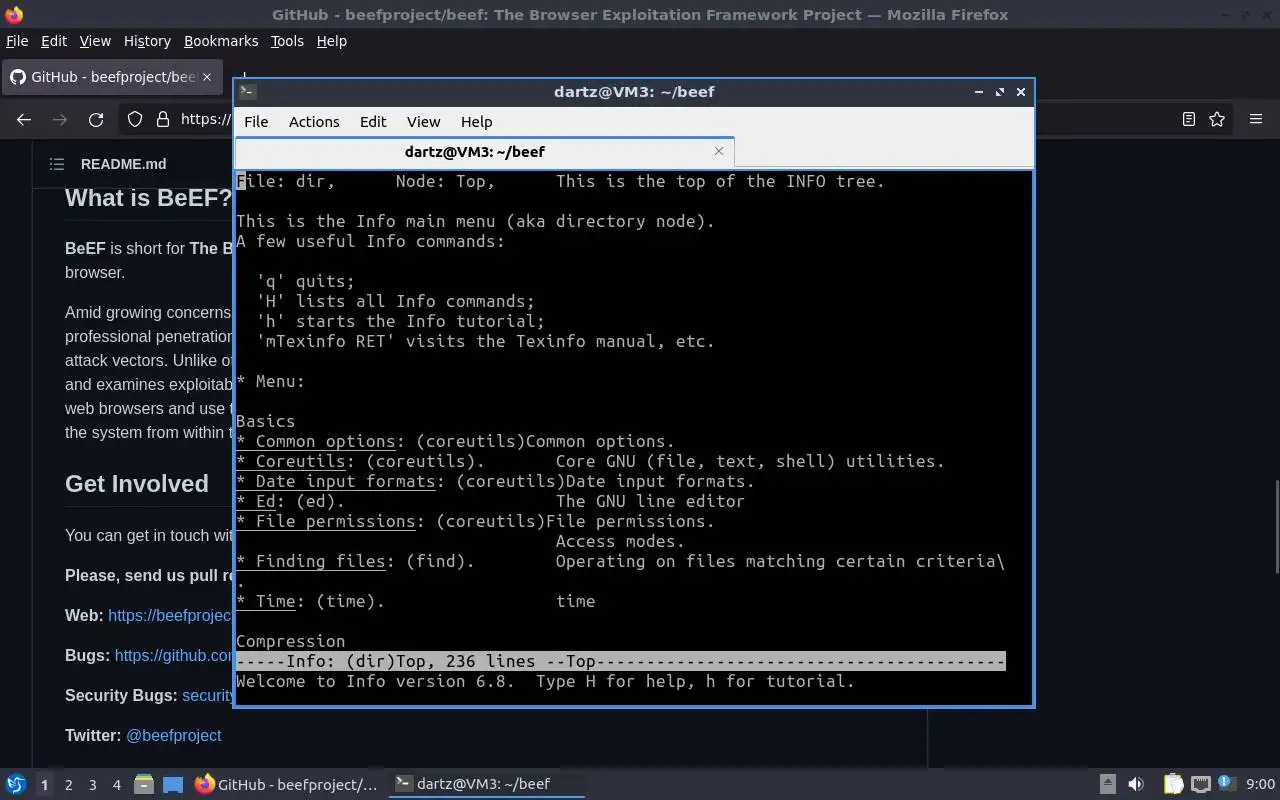This screenshot has width=1280, height=800.
Task: Open the Firefox Edit menu
Action: (x=54, y=41)
